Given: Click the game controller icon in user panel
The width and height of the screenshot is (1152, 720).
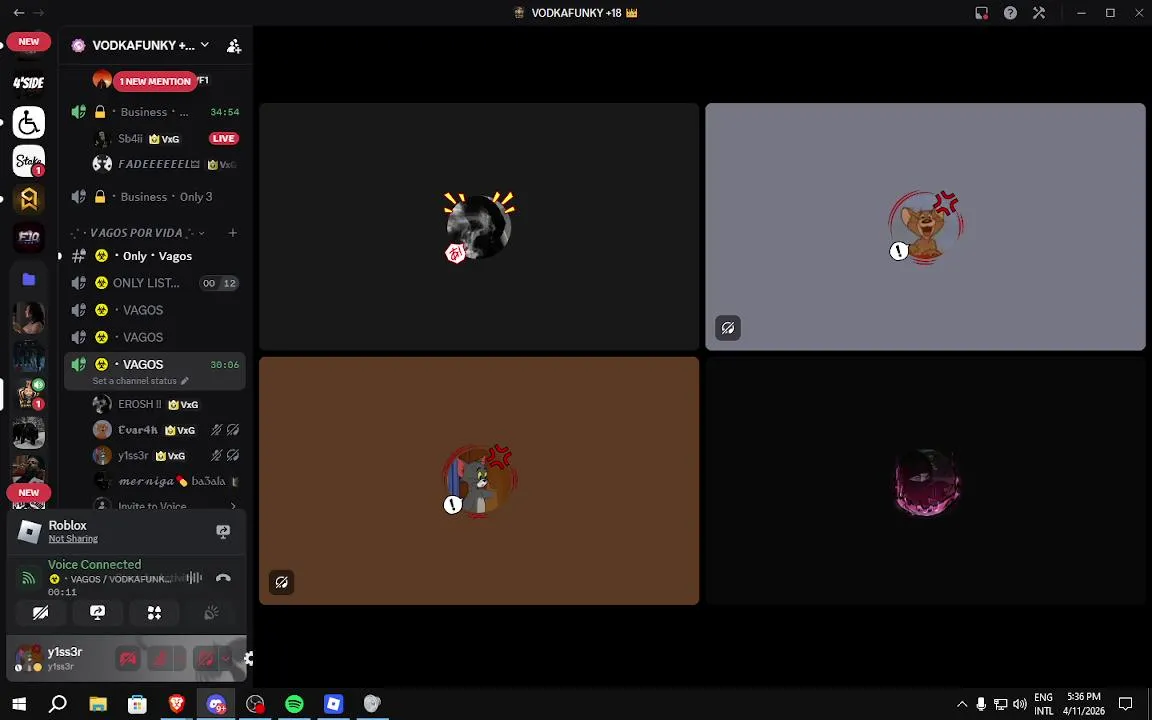Looking at the screenshot, I should (x=128, y=658).
